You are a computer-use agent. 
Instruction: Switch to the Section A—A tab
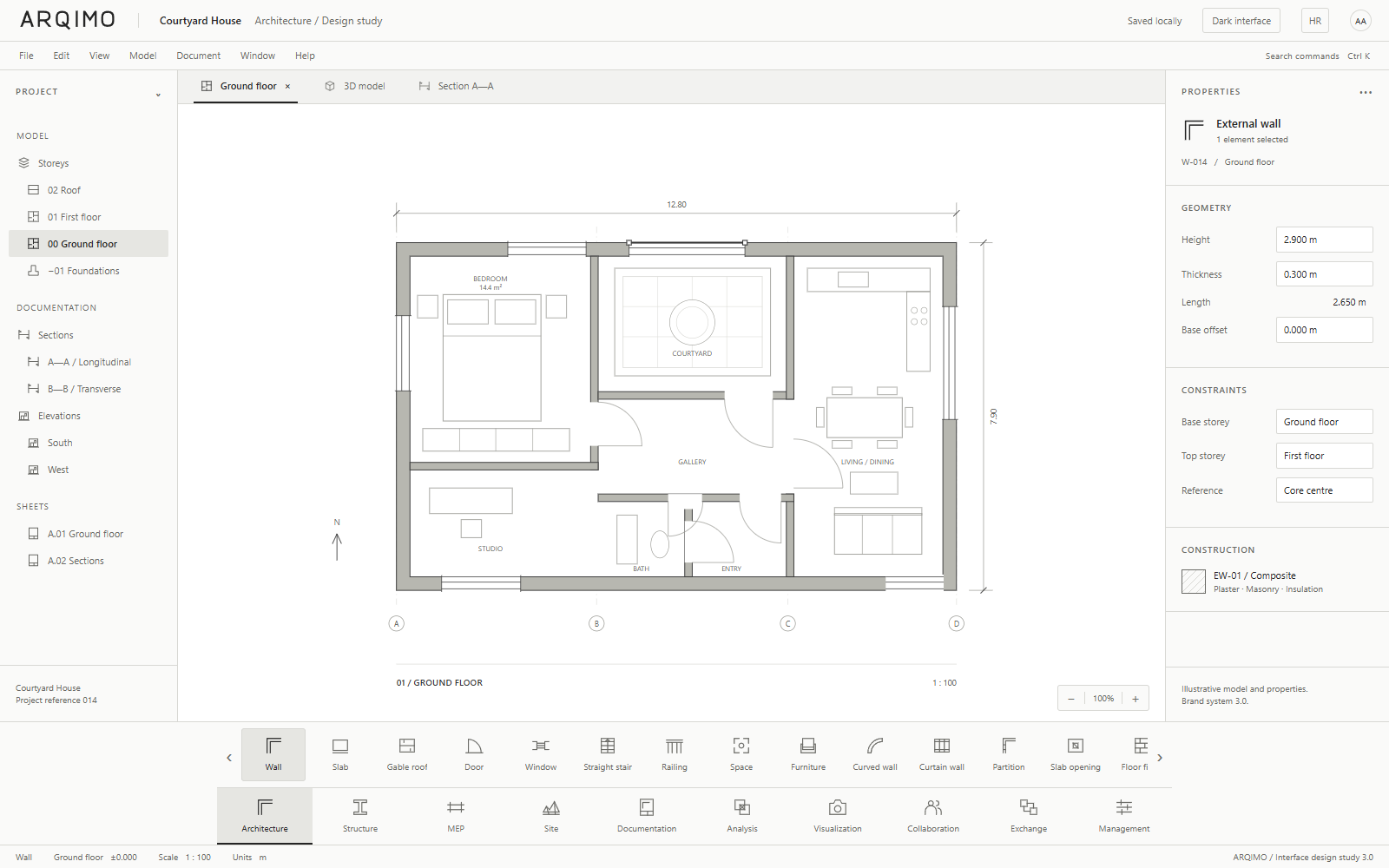(456, 86)
